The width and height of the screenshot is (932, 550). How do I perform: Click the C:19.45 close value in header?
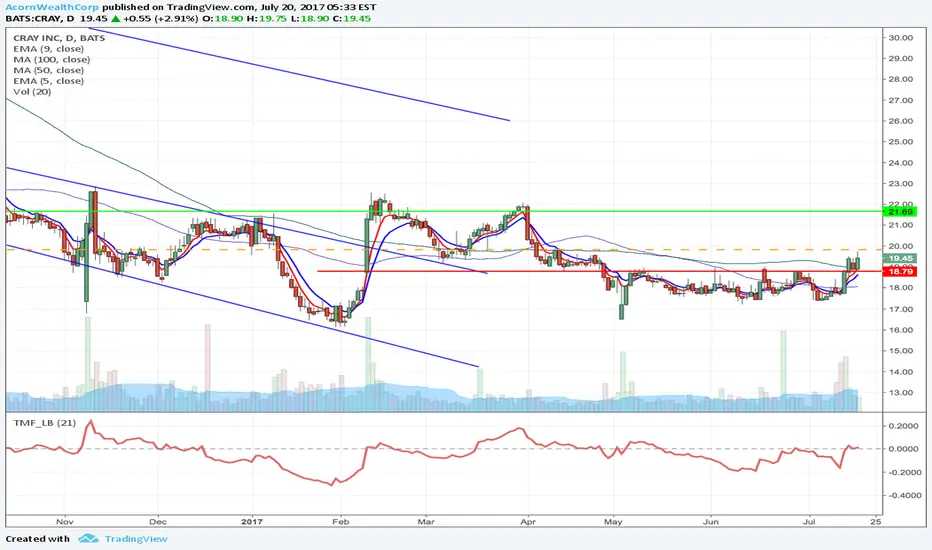pyautogui.click(x=351, y=18)
